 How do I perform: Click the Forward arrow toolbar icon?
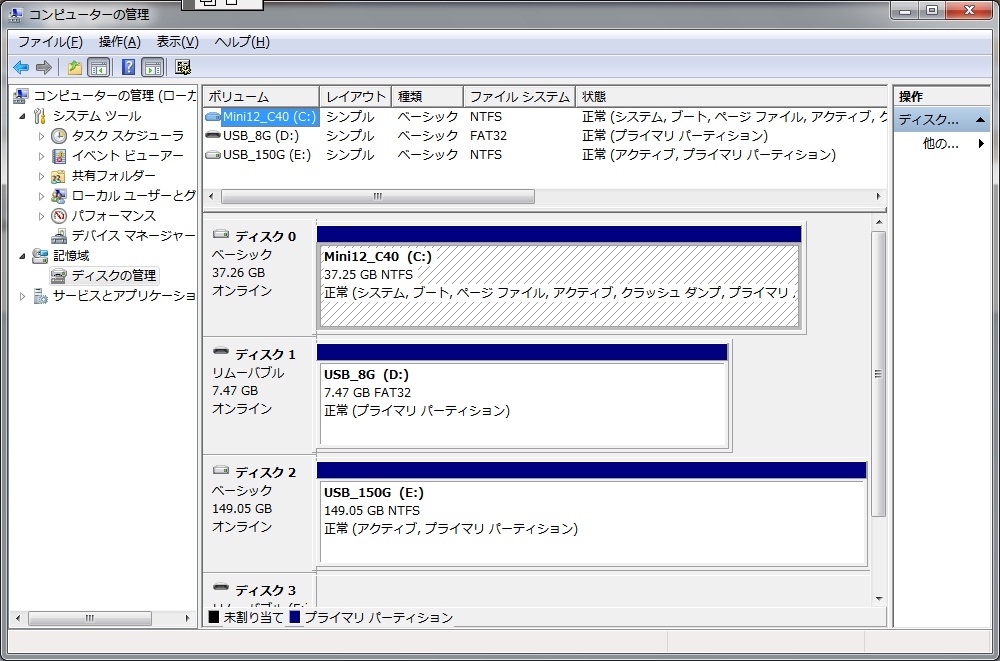(x=43, y=67)
